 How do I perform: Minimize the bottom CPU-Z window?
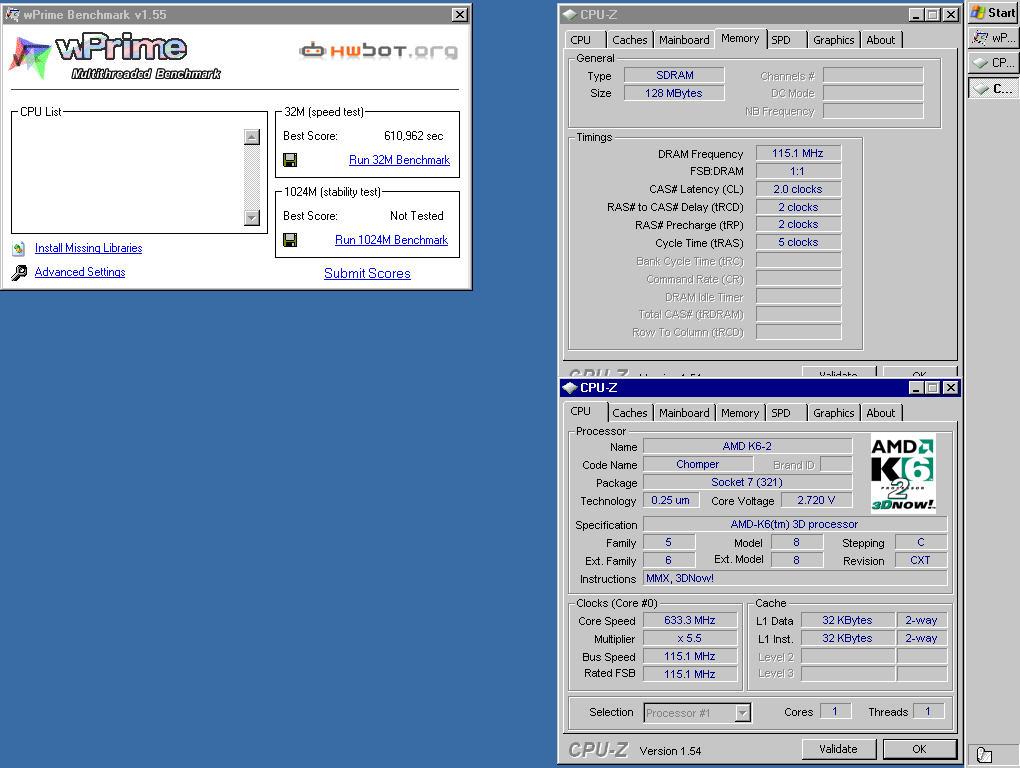click(916, 388)
